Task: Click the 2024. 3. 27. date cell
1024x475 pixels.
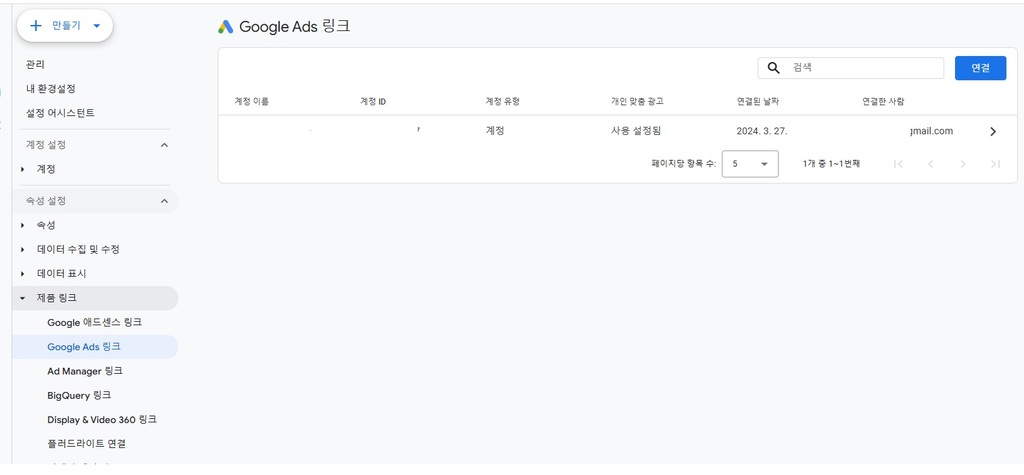Action: click(762, 131)
